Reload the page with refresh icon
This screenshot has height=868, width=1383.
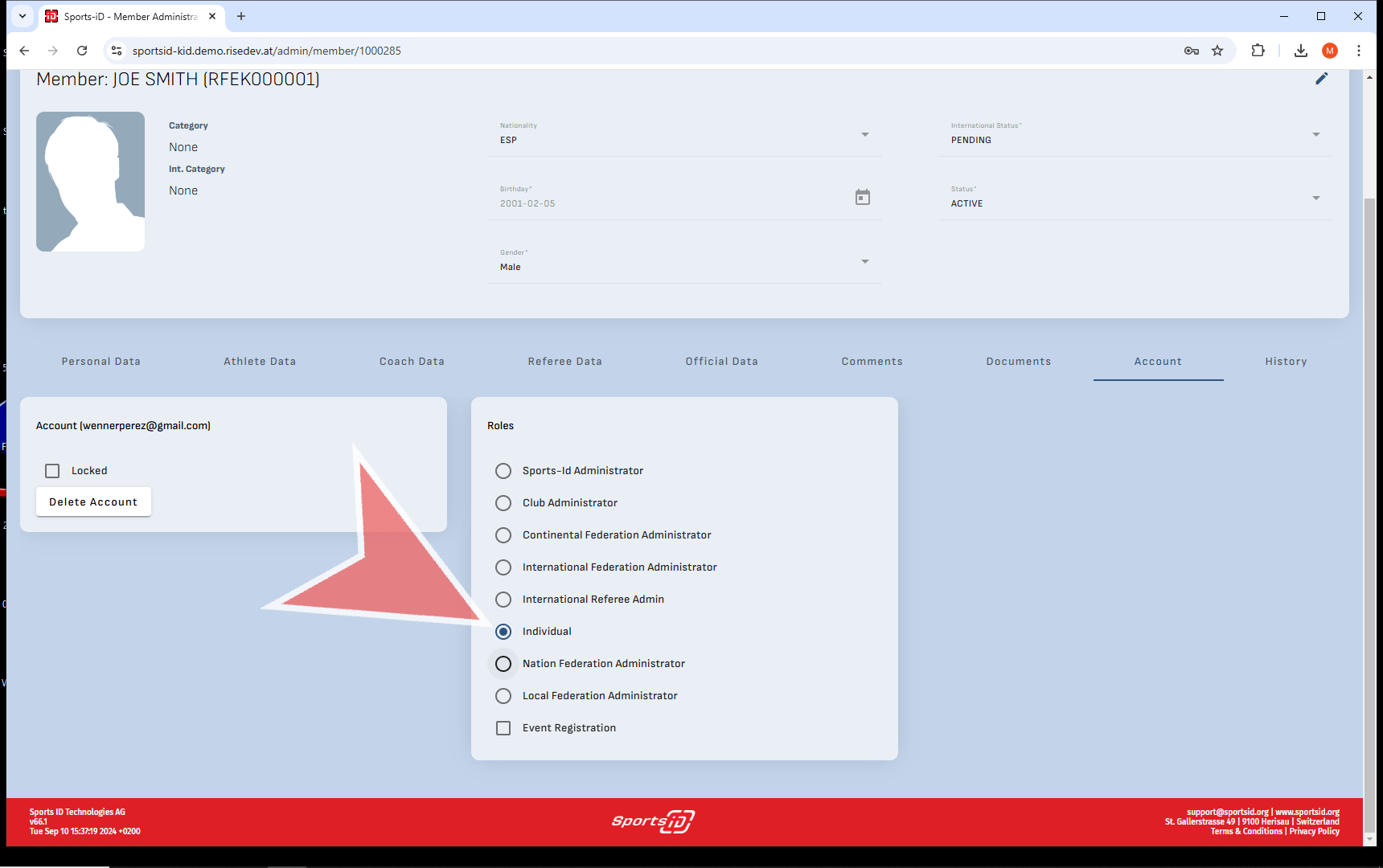pos(82,51)
